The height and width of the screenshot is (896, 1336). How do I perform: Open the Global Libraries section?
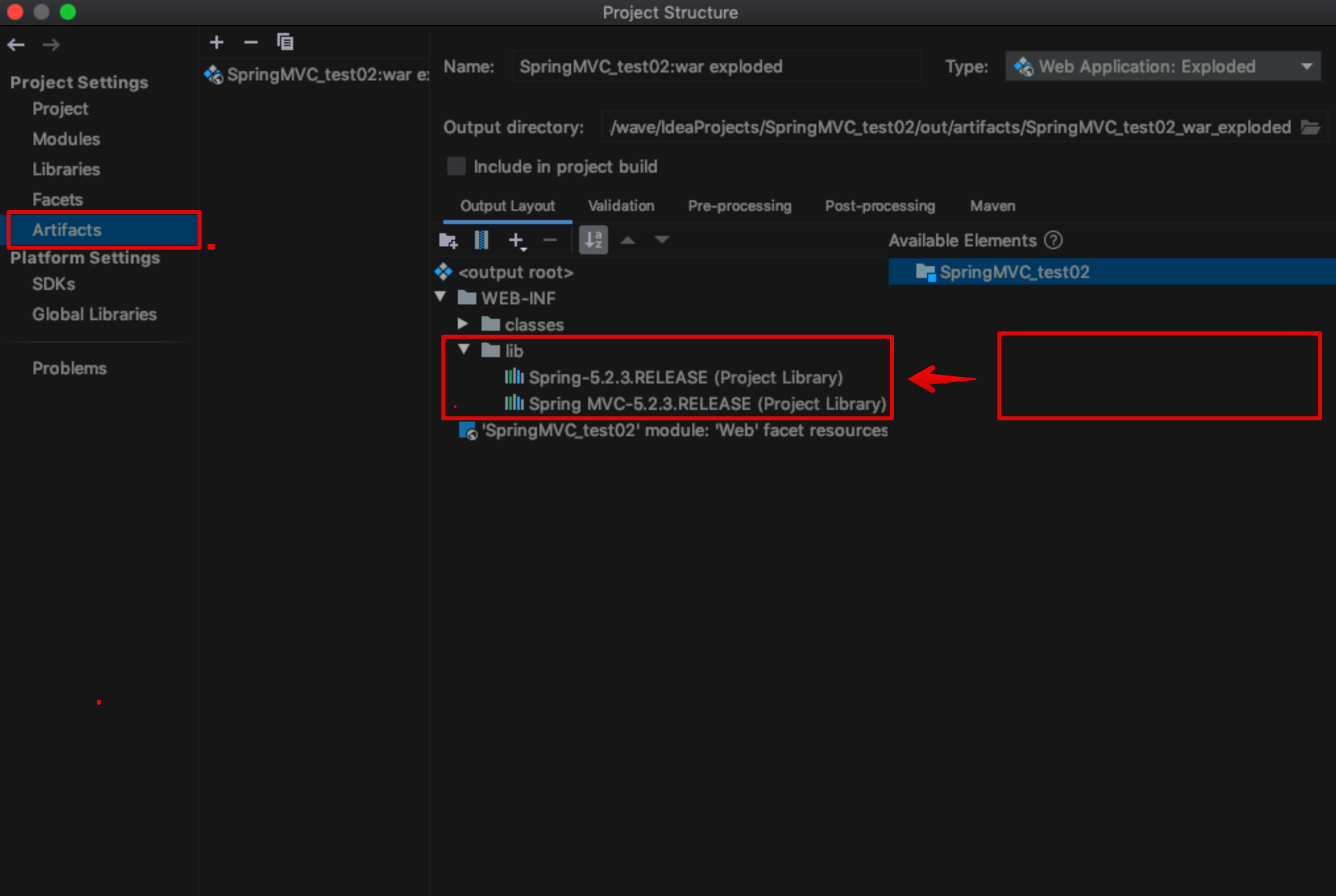[94, 314]
